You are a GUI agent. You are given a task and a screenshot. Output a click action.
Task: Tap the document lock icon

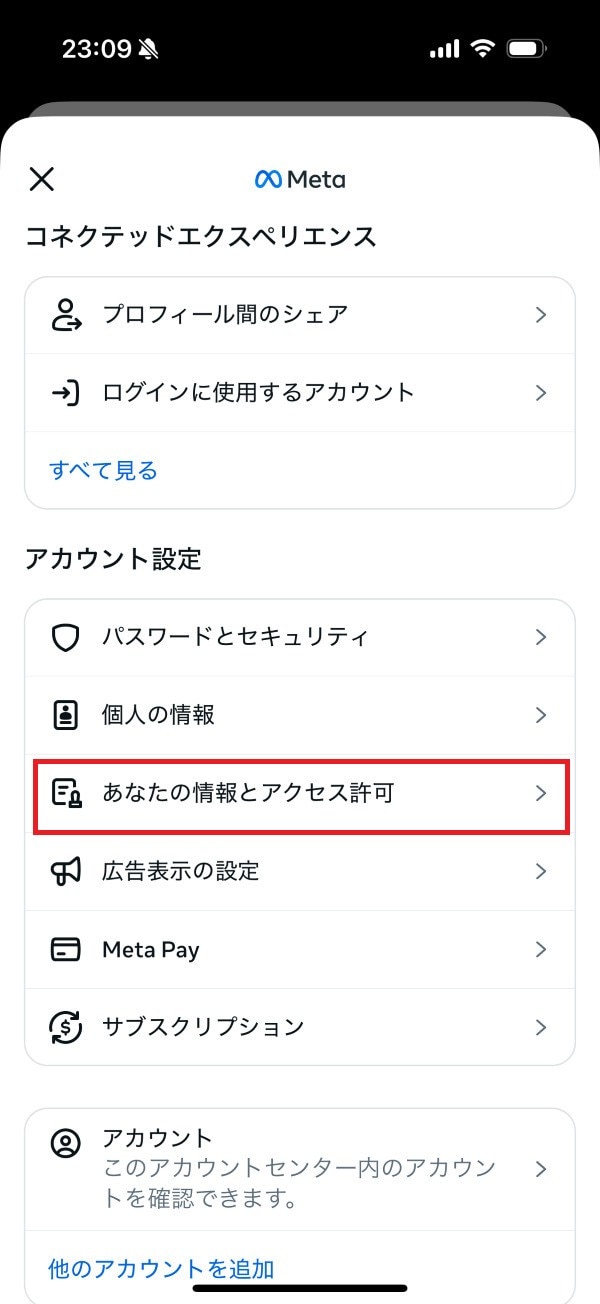65,794
